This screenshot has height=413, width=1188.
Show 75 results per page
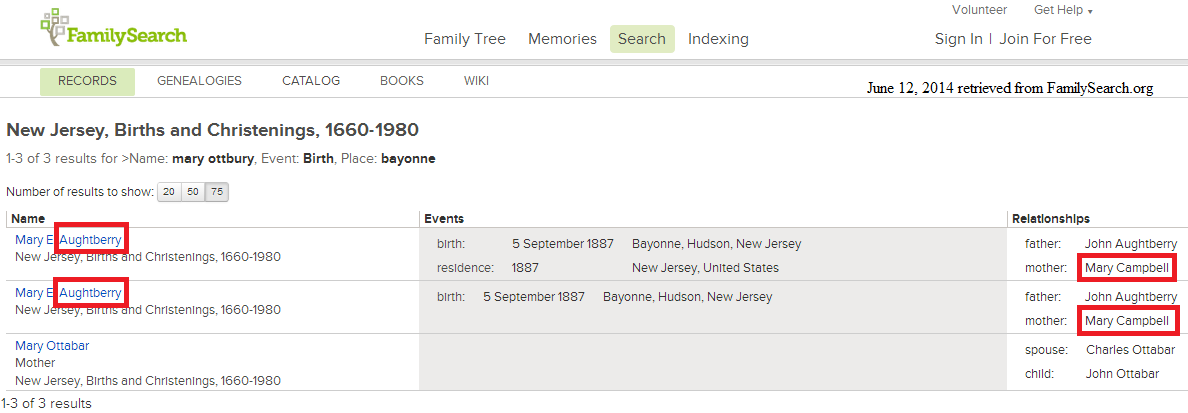coord(217,192)
